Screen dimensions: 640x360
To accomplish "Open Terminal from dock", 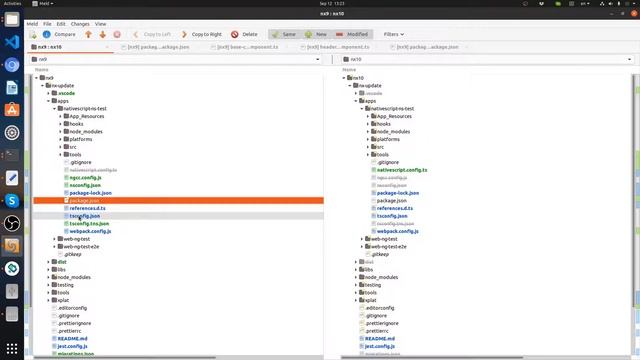I will (12, 155).
